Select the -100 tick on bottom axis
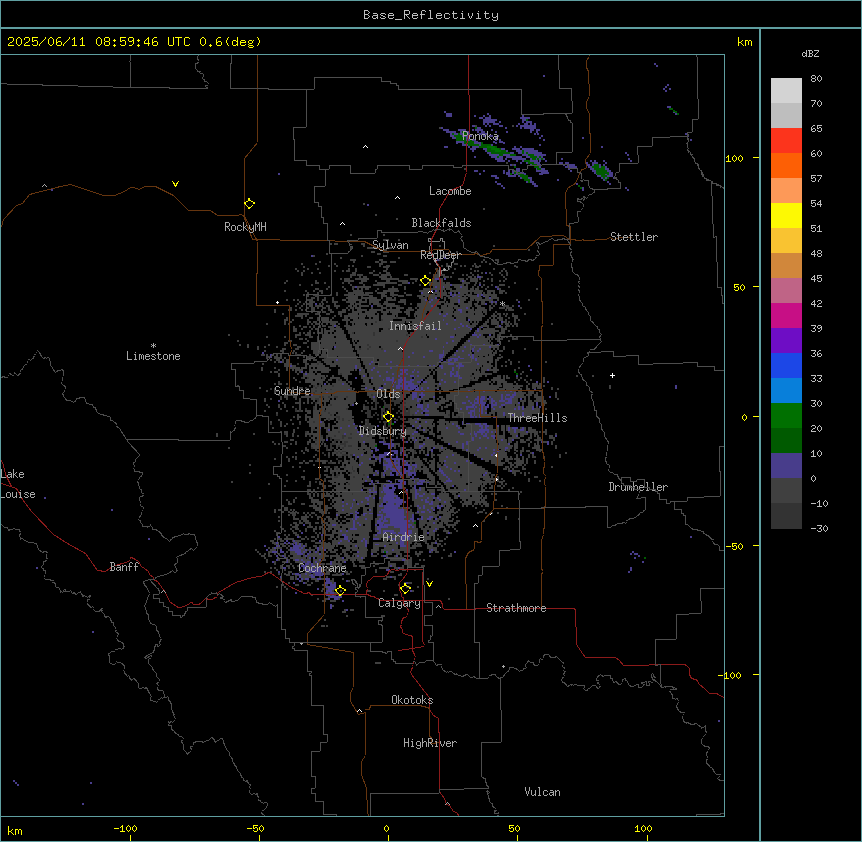862x842 pixels. (x=125, y=828)
